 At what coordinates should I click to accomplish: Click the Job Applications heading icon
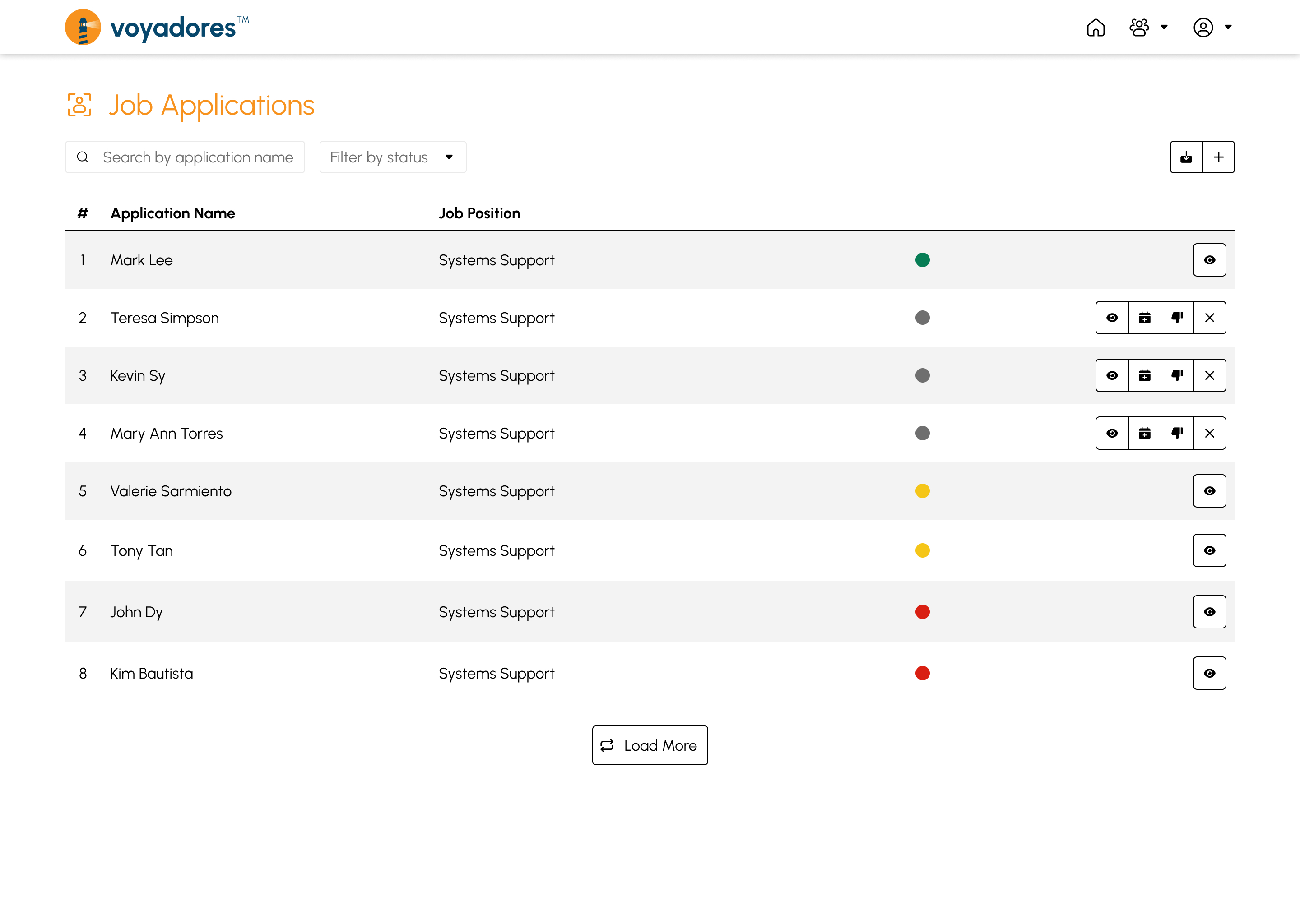click(x=79, y=105)
